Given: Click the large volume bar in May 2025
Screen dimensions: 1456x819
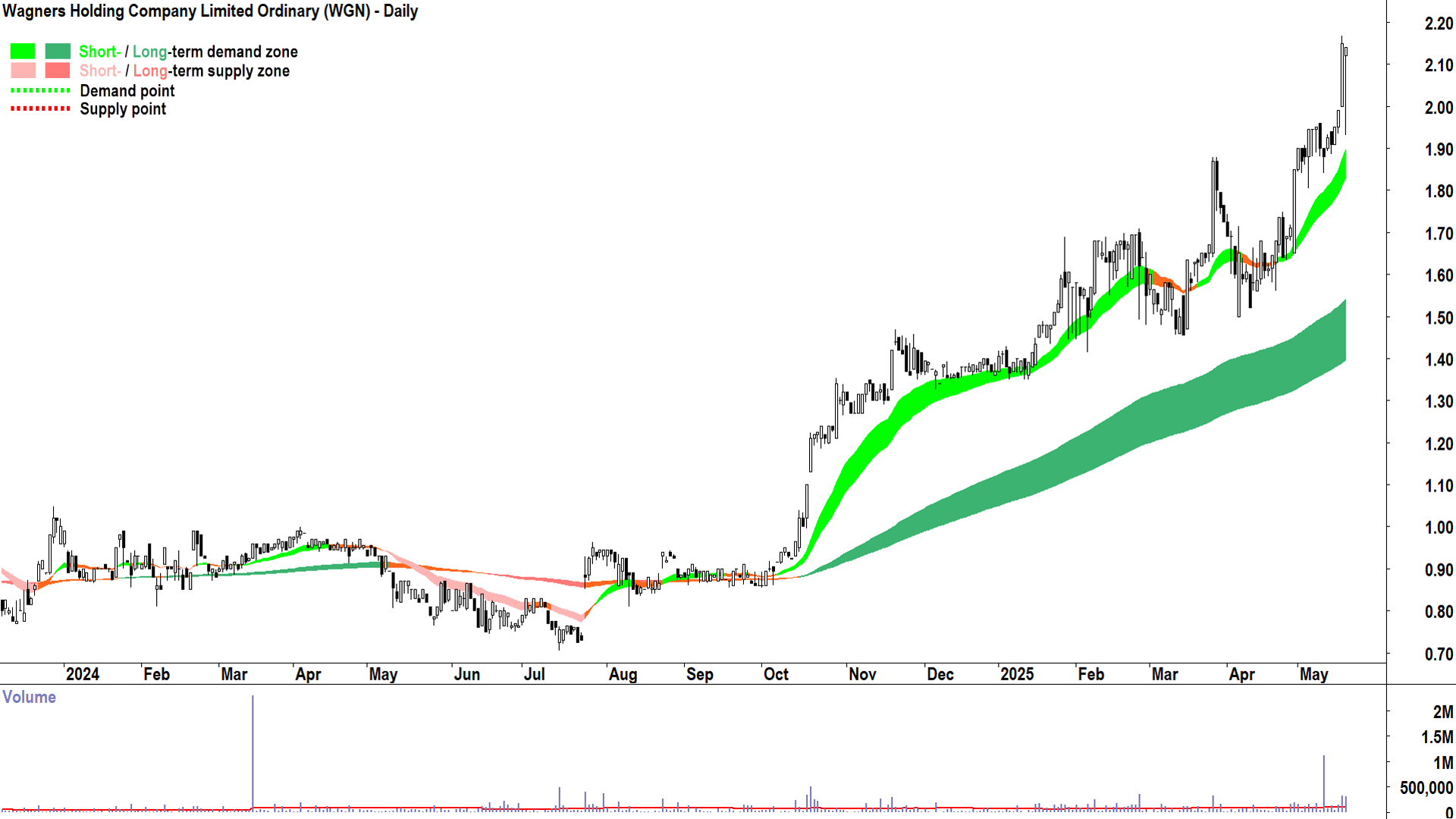Looking at the screenshot, I should [1324, 782].
